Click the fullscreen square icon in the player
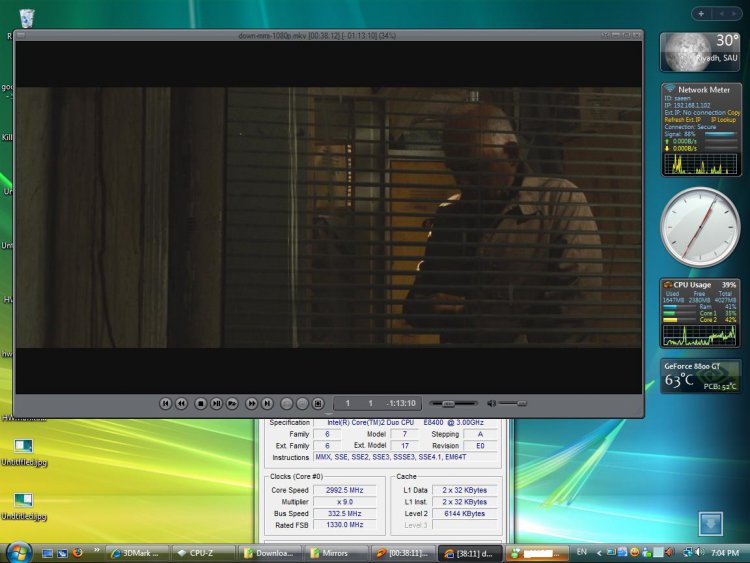750x563 pixels. click(x=318, y=403)
